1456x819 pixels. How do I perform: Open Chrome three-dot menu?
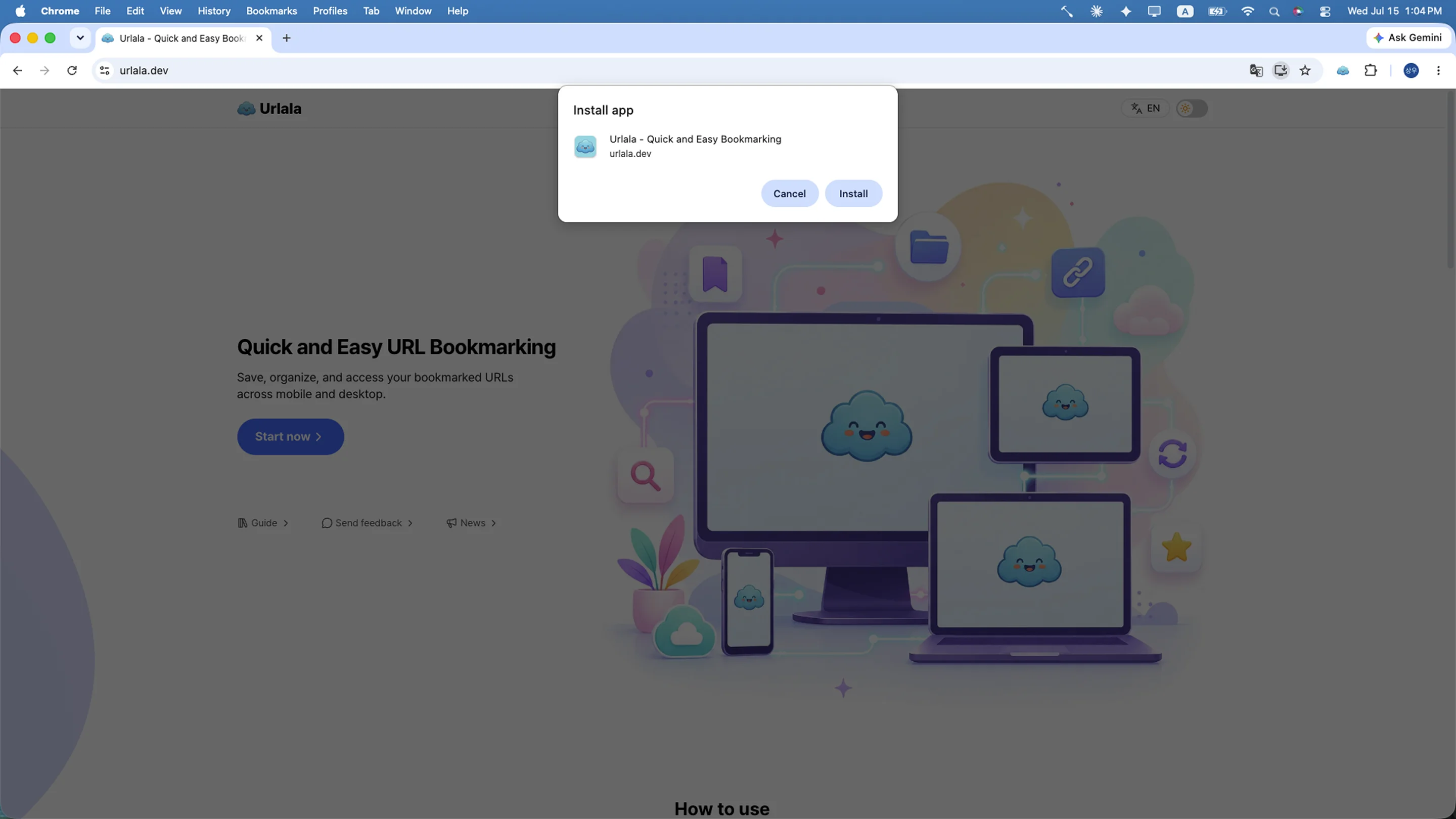1438,70
